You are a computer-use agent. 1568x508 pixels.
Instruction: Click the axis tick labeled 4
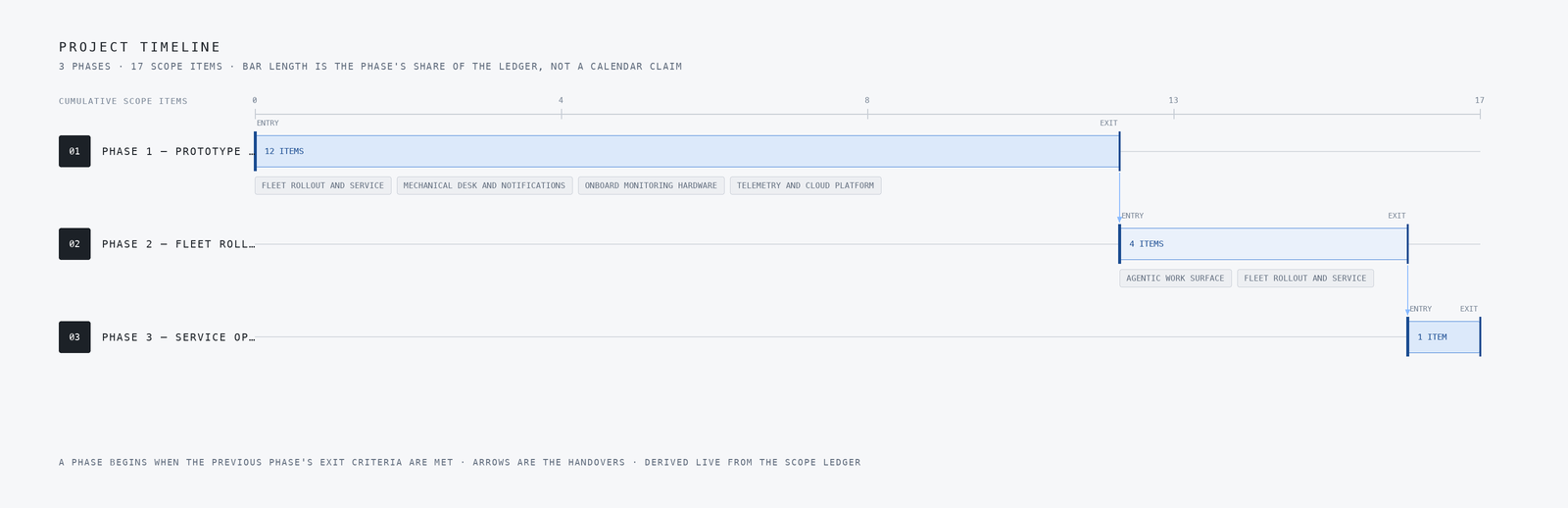coord(561,100)
